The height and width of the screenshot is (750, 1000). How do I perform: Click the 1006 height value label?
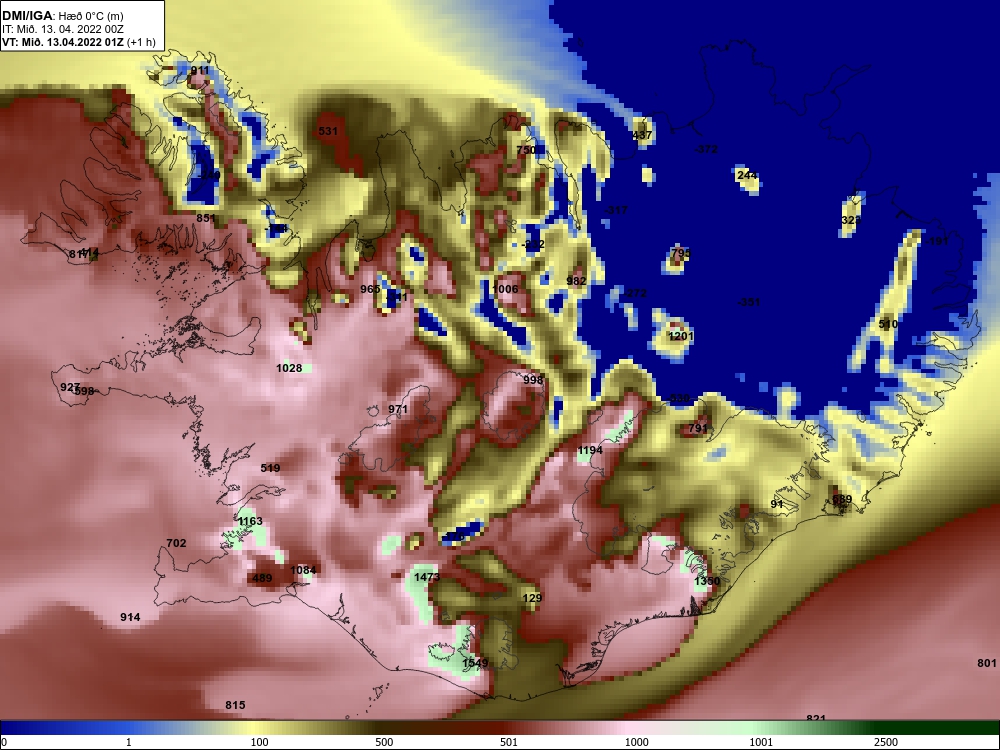pyautogui.click(x=505, y=289)
